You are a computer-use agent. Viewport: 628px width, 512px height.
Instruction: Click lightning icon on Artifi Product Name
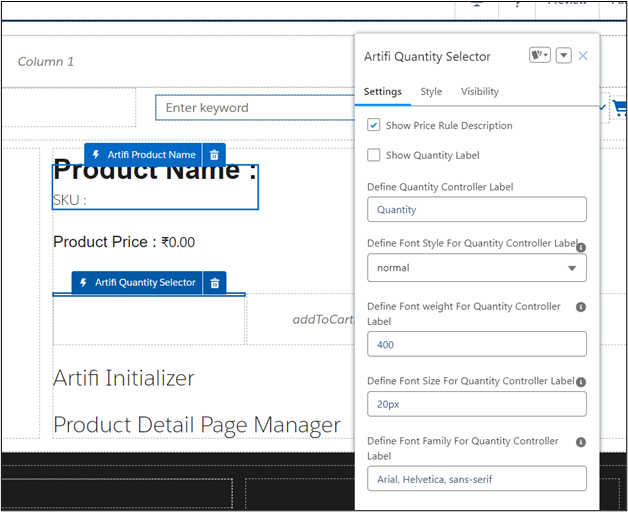[96, 155]
